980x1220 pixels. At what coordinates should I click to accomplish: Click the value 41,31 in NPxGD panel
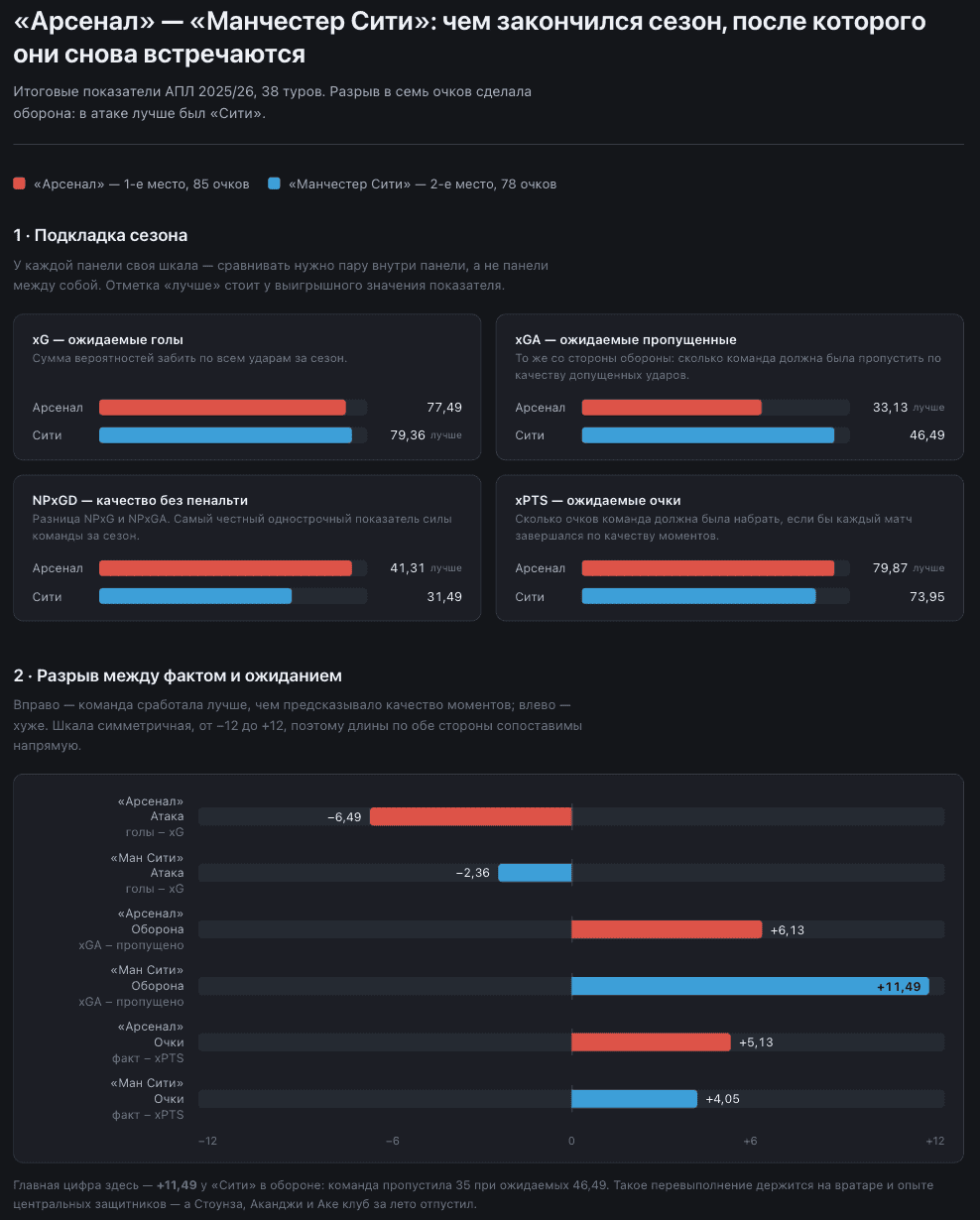(407, 568)
